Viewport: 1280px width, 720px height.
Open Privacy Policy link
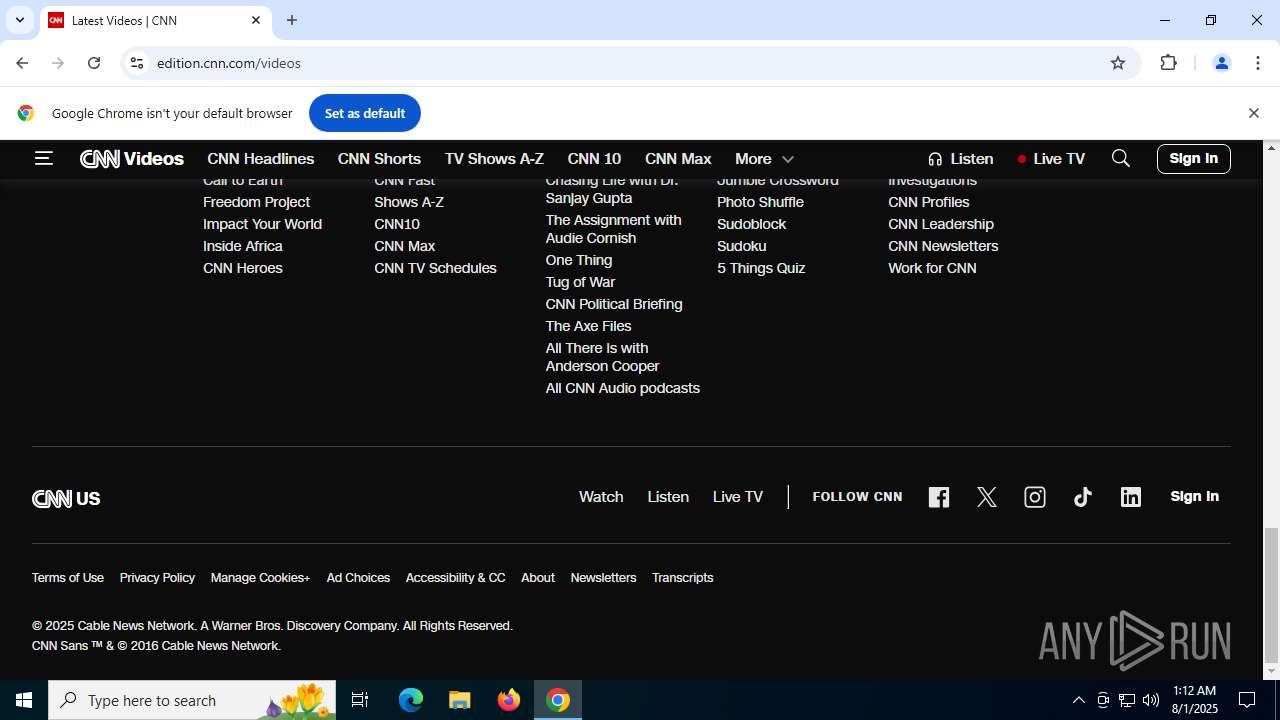157,578
